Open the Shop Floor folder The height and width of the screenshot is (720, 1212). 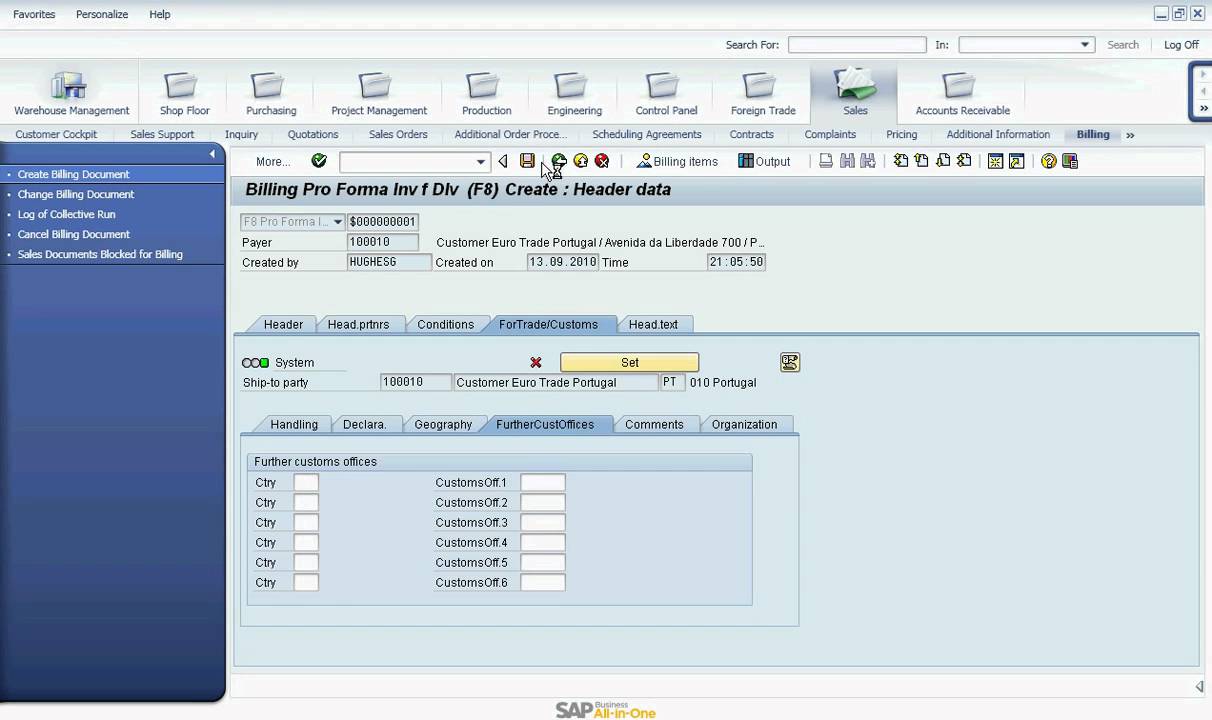tap(185, 95)
